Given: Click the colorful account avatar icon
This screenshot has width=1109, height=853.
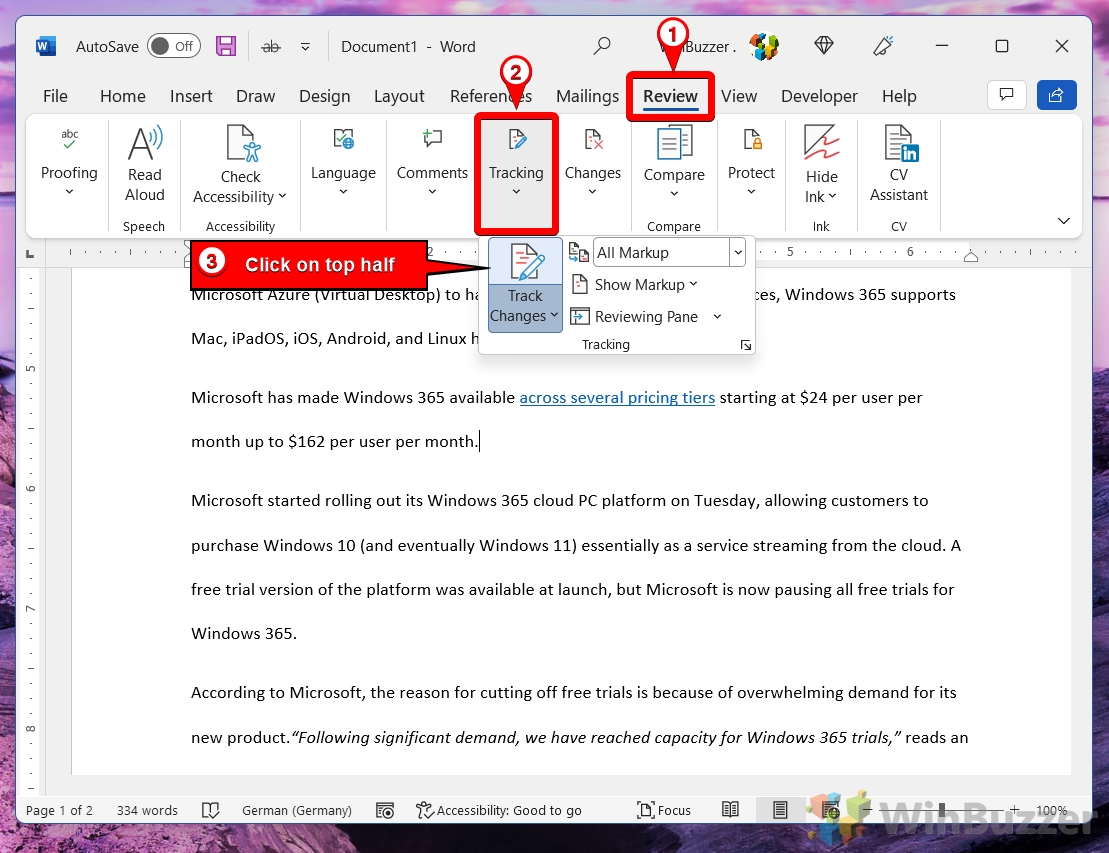Looking at the screenshot, I should 764,47.
